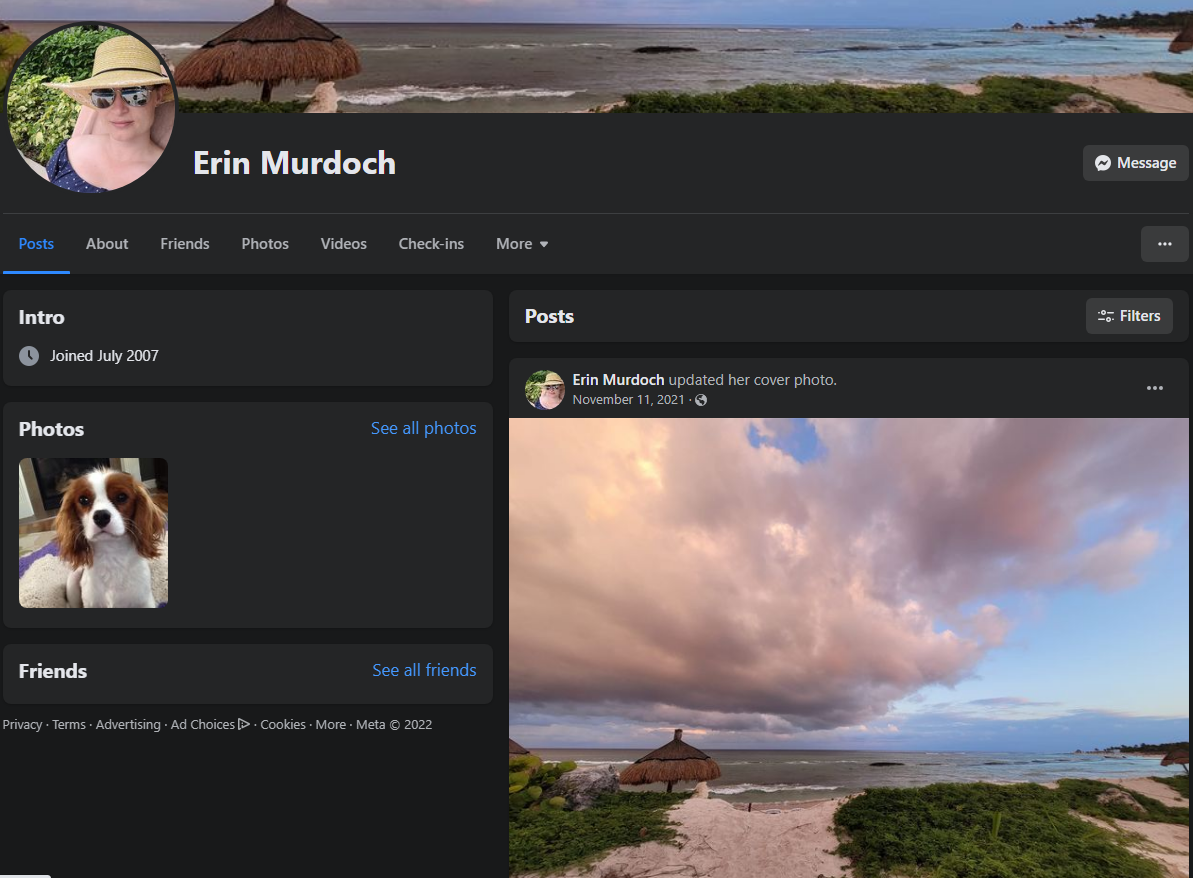
Task: Click the Messenger icon inside the Message button
Action: (1104, 162)
